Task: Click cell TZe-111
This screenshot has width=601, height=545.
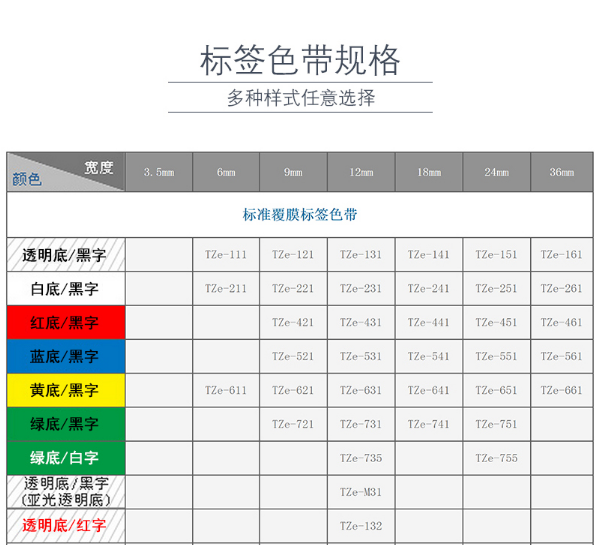Action: (x=226, y=255)
